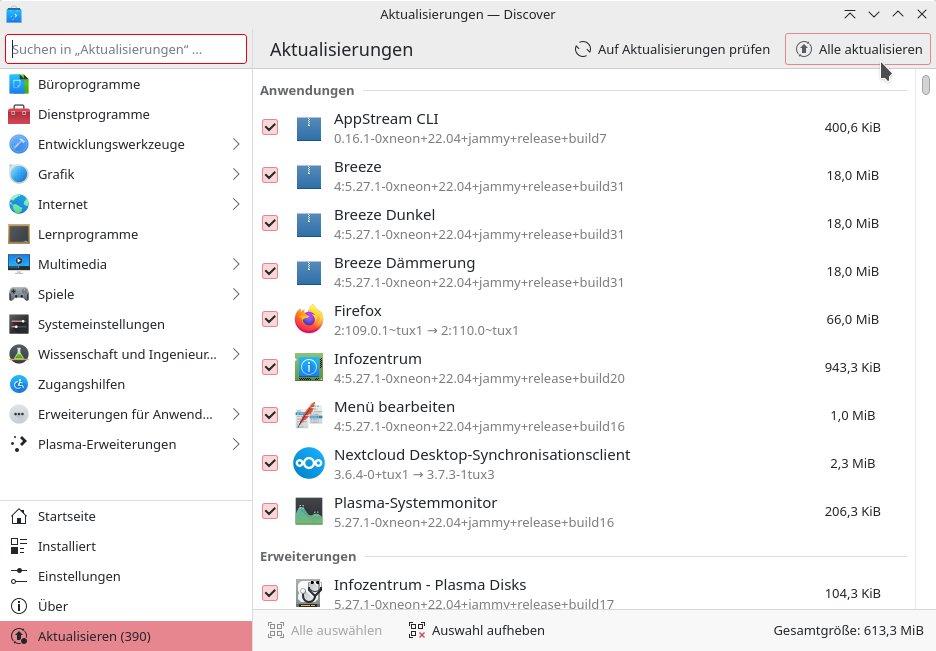Uncheck the Firefox update checkbox
The height and width of the screenshot is (651, 936).
270,320
